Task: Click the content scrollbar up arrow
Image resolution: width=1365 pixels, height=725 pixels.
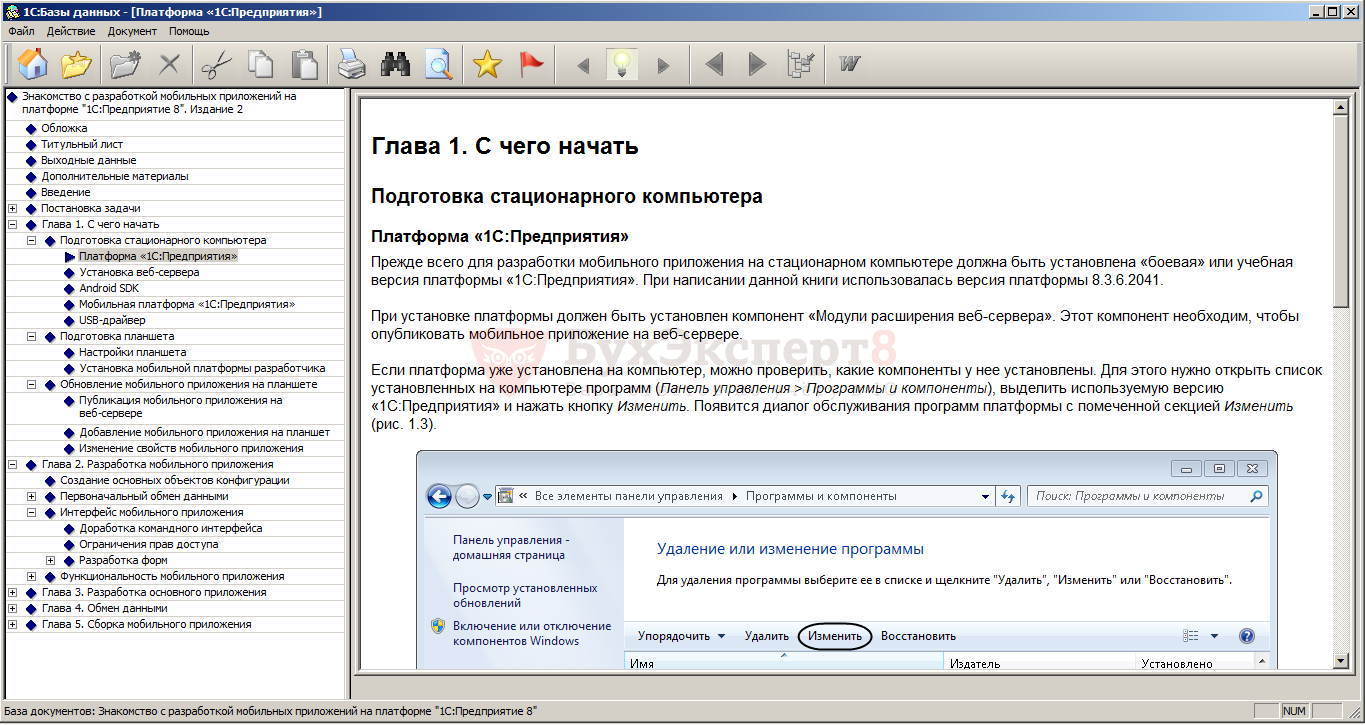Action: (1341, 107)
